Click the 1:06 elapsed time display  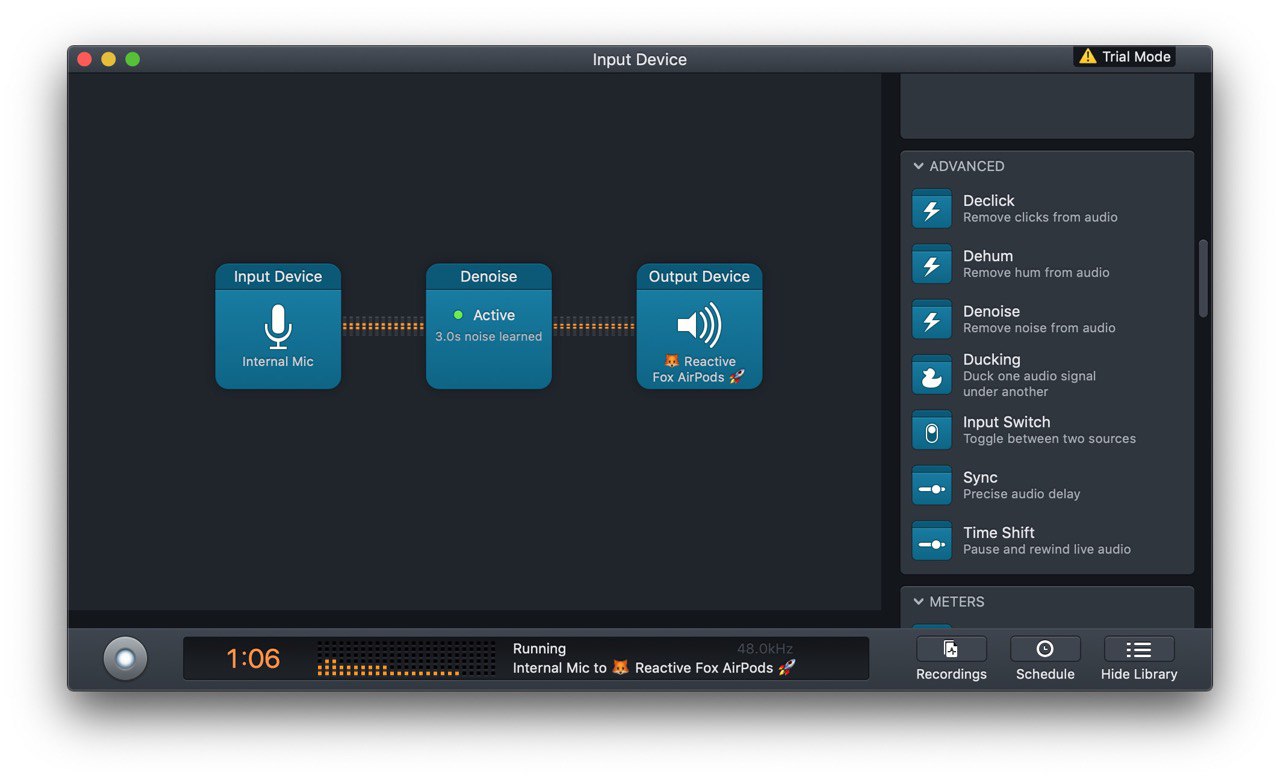coord(253,659)
